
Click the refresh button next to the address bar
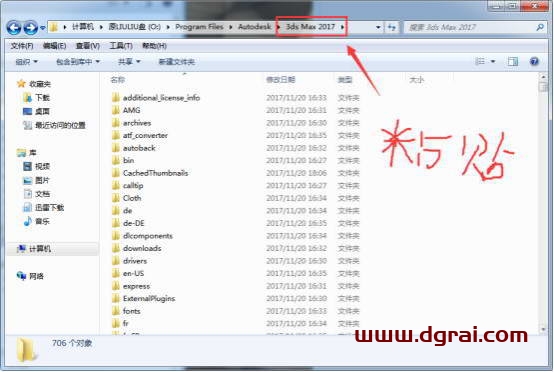[x=391, y=27]
